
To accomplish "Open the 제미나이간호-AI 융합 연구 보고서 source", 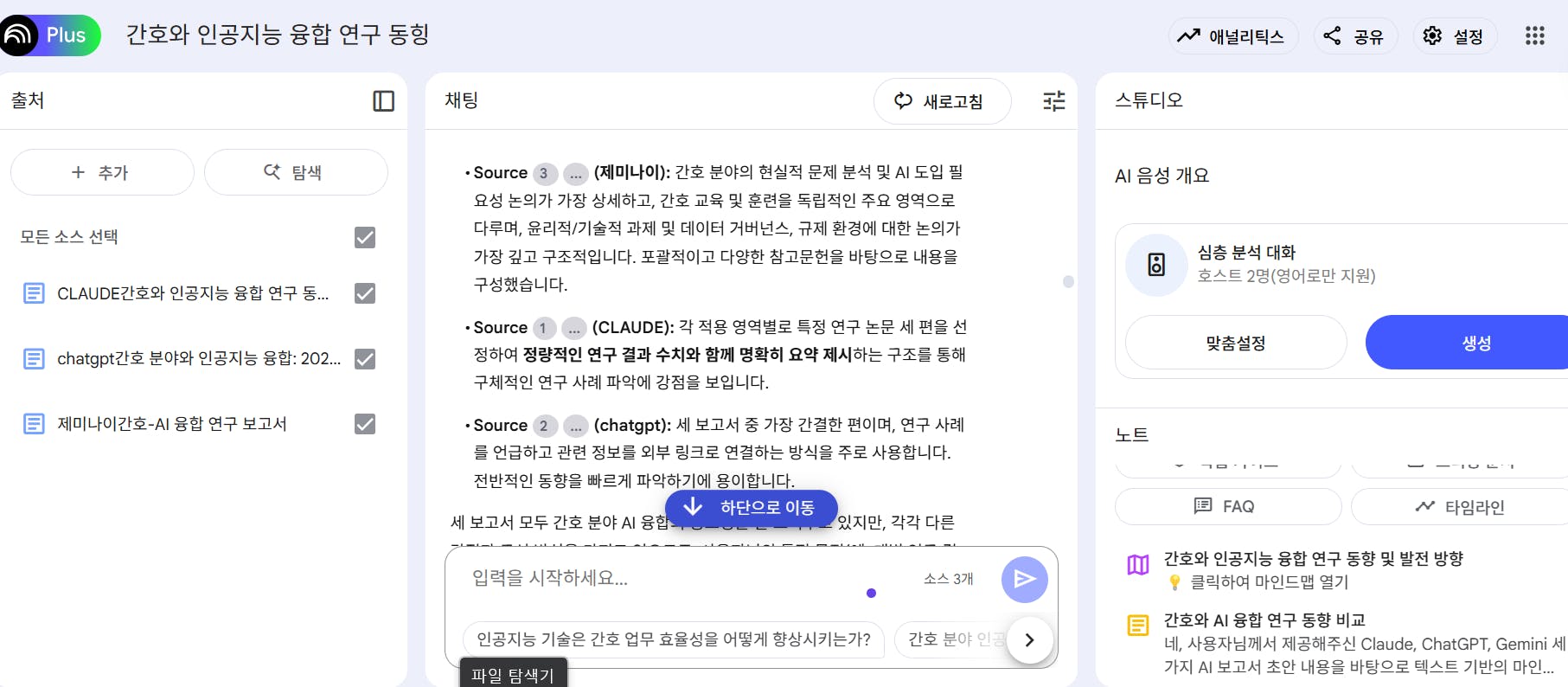I will pos(172,424).
